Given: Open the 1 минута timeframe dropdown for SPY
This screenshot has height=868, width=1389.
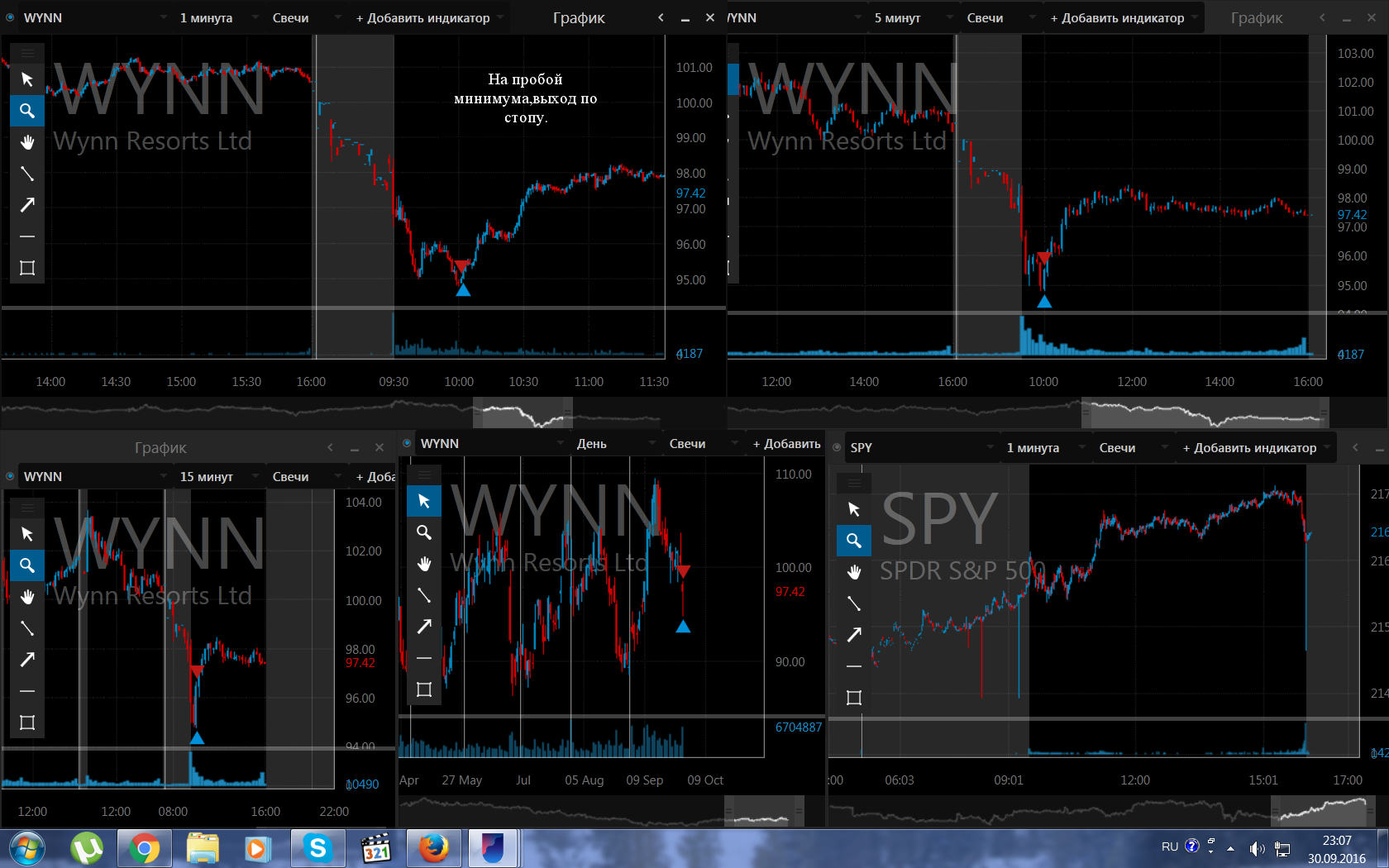Looking at the screenshot, I should click(x=1045, y=447).
